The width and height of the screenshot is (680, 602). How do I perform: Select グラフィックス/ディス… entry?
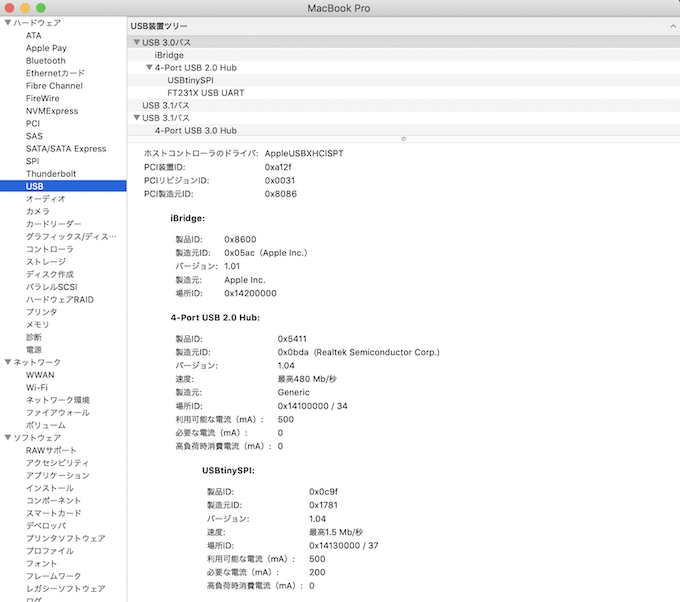[x=71, y=237]
